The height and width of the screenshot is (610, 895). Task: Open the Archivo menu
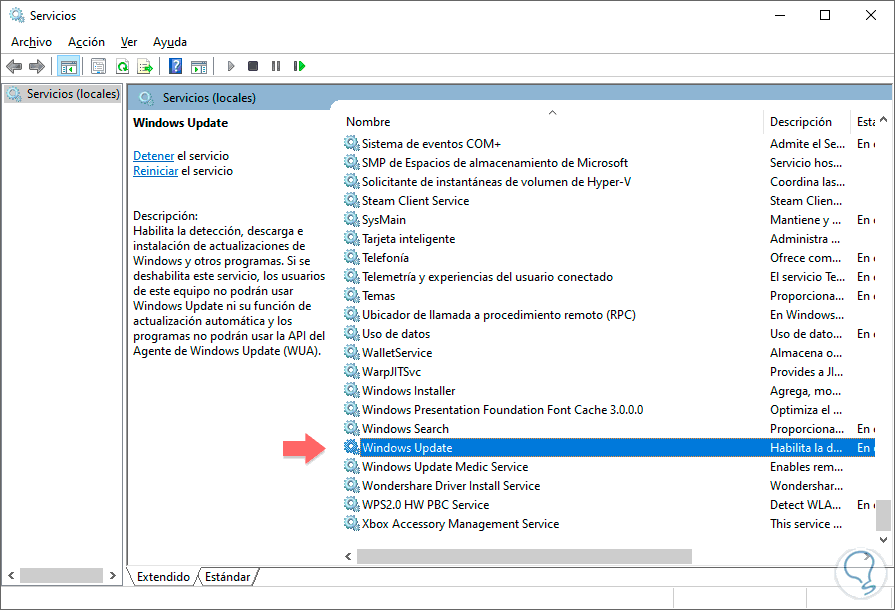31,42
